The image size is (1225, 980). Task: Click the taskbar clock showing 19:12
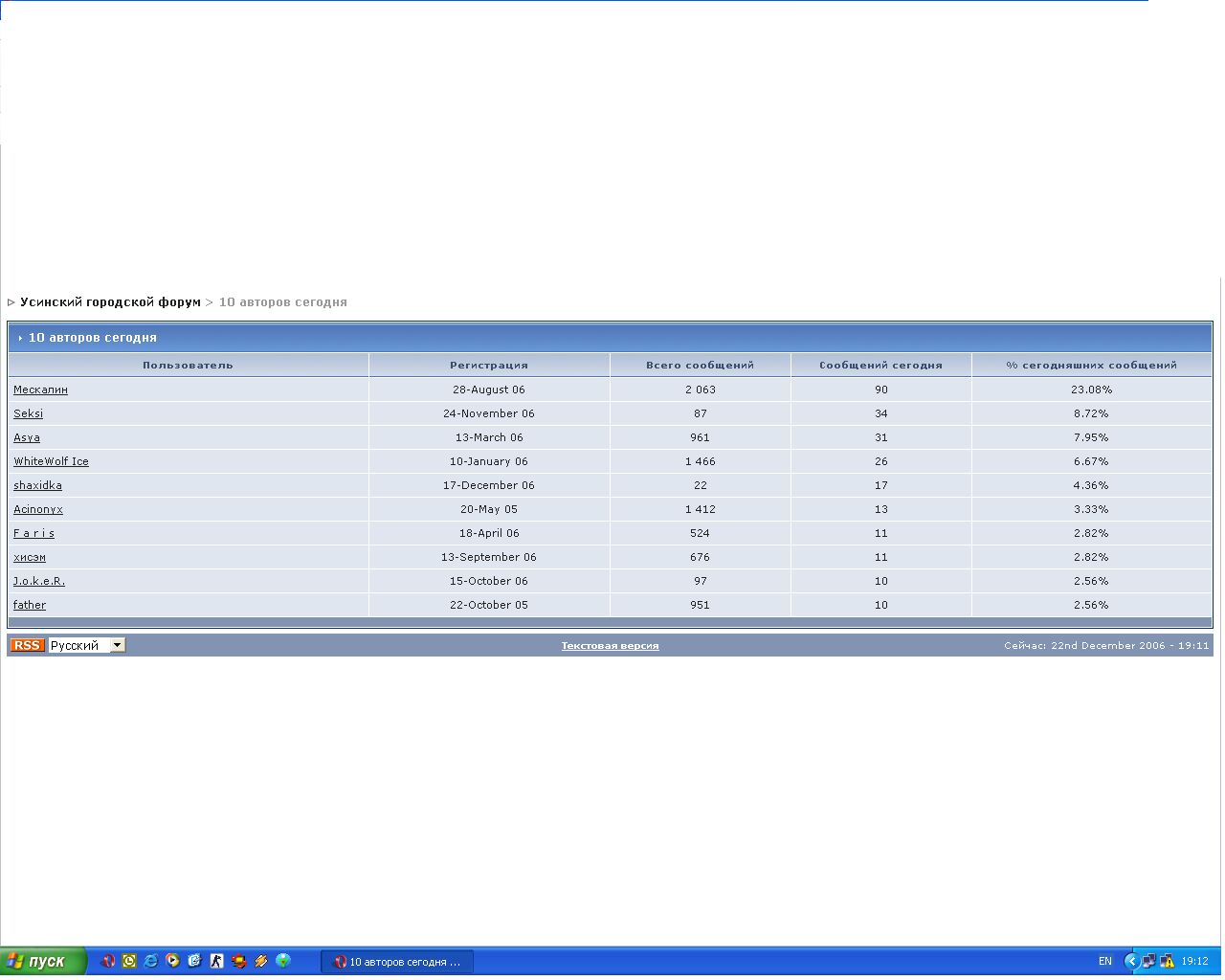pyautogui.click(x=1194, y=962)
